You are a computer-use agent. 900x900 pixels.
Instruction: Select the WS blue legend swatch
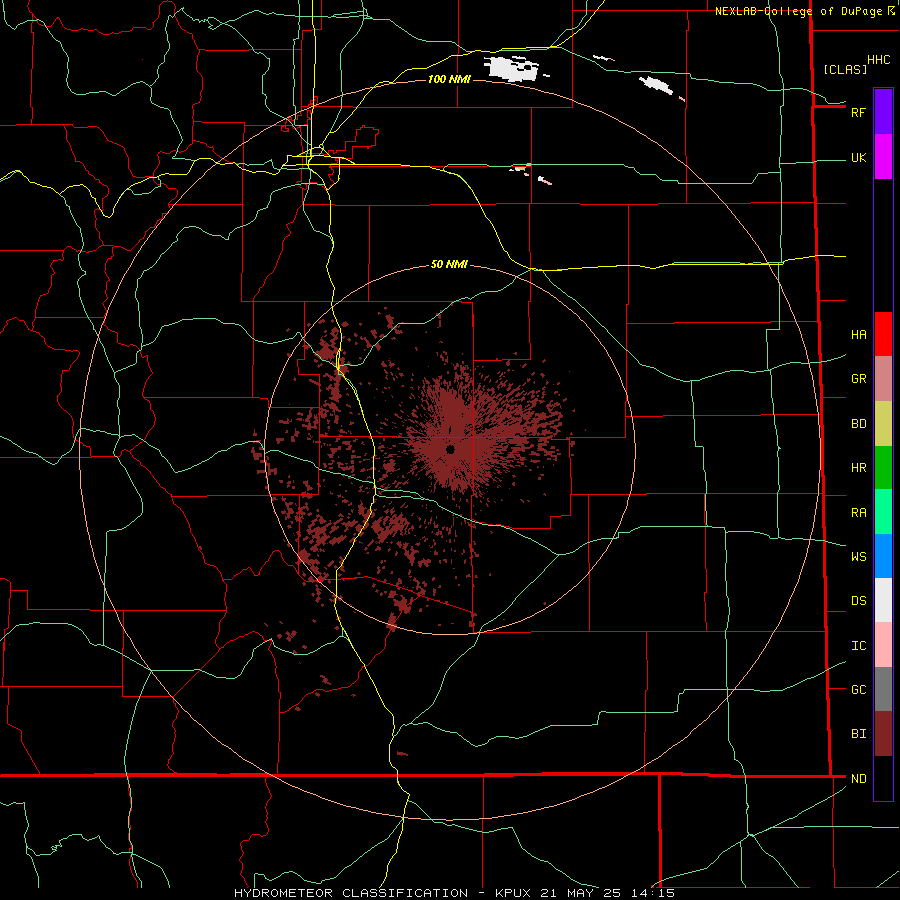883,556
